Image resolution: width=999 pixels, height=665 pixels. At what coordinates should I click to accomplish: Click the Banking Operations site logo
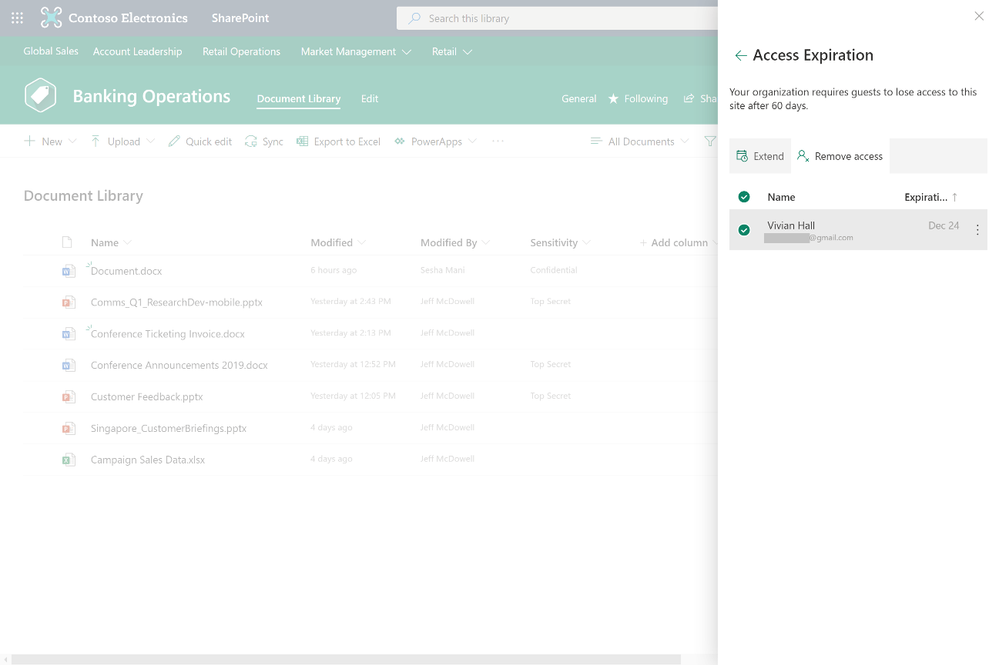coord(40,96)
